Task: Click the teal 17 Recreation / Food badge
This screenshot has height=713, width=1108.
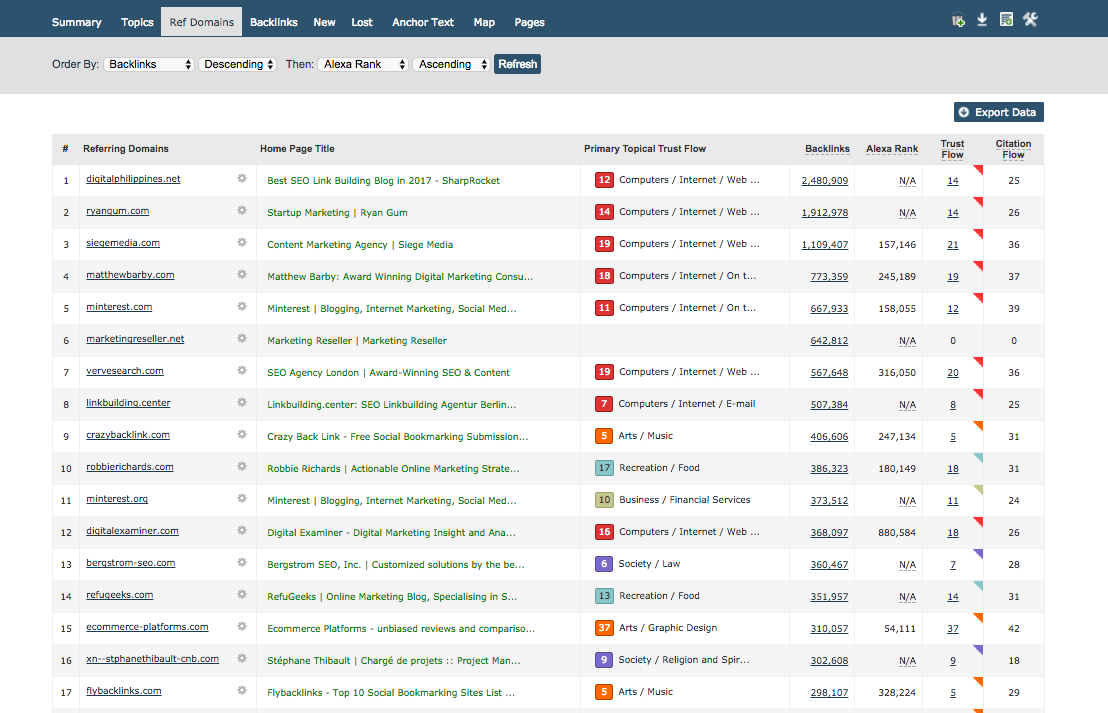Action: (604, 468)
